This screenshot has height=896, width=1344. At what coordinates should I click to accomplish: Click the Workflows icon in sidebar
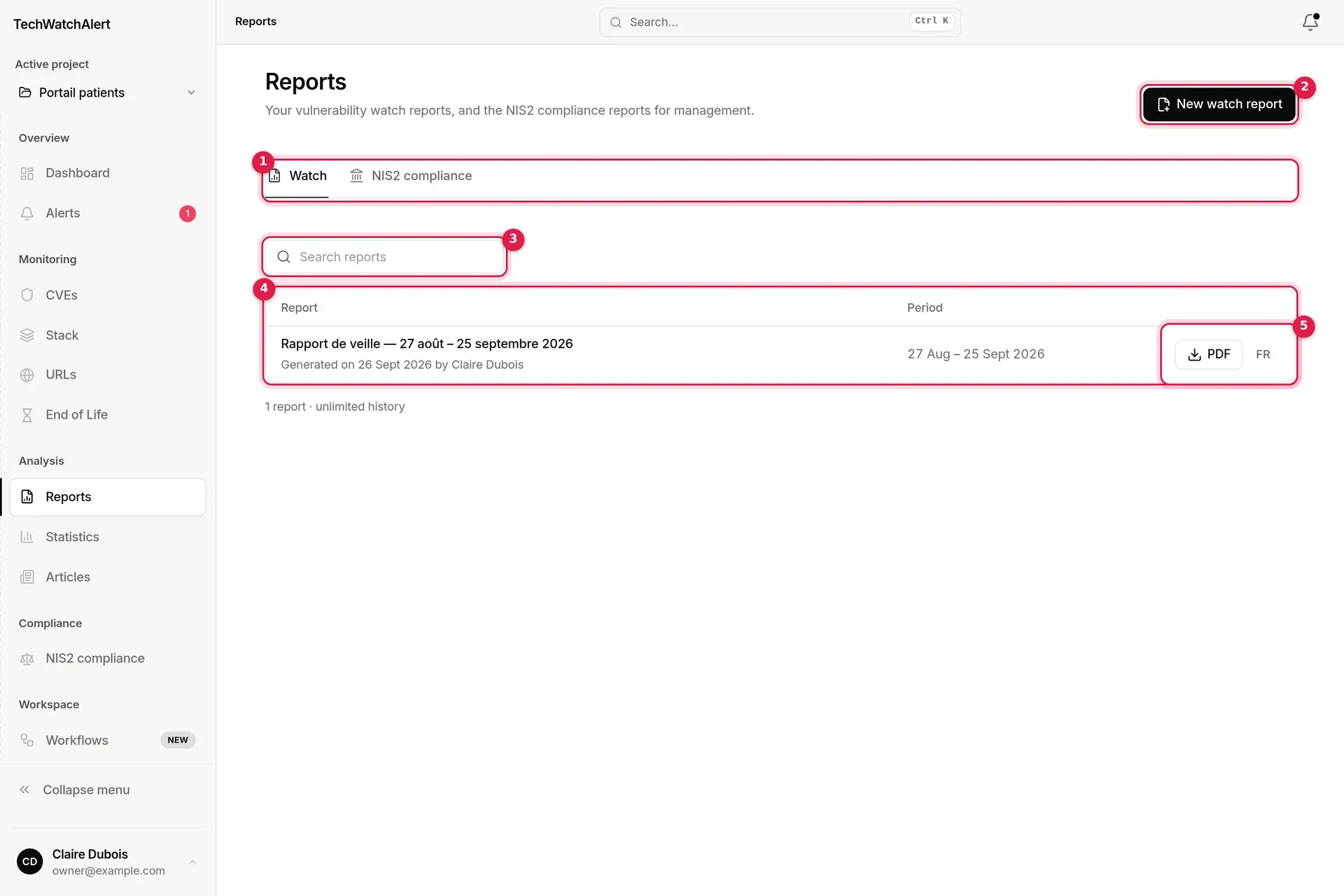[27, 741]
